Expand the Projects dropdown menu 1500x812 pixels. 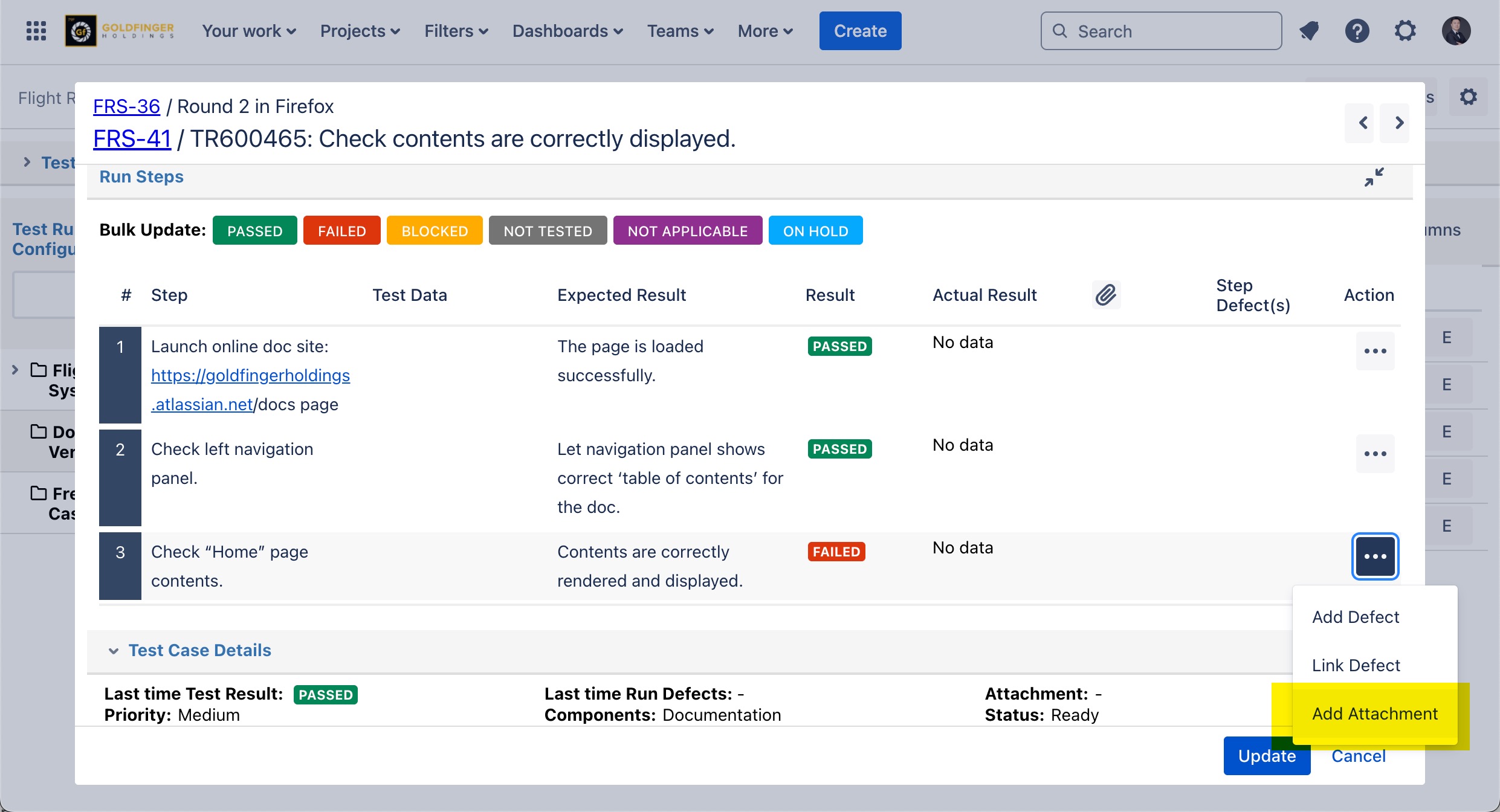(360, 31)
